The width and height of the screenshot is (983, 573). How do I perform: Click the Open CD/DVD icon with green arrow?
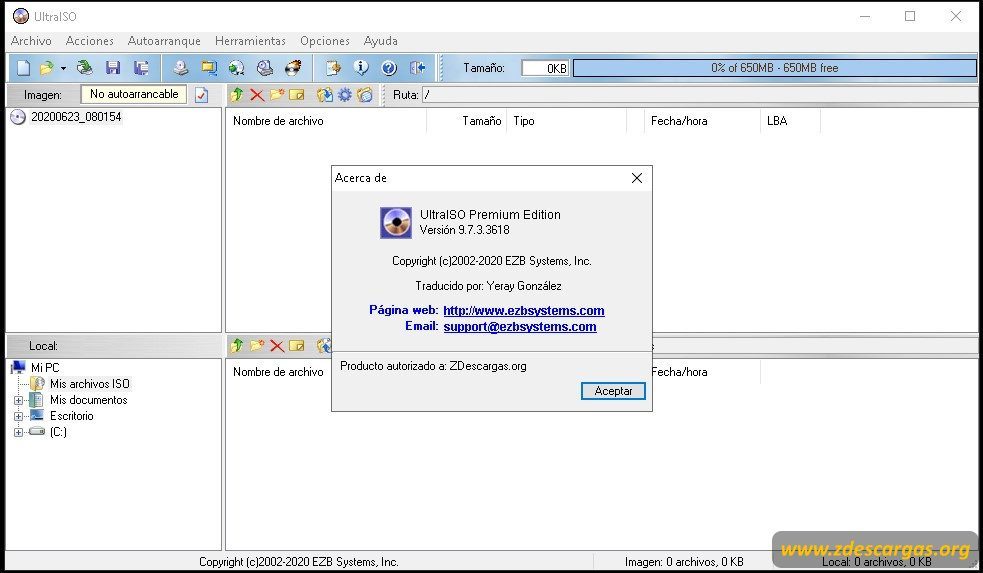pos(85,68)
